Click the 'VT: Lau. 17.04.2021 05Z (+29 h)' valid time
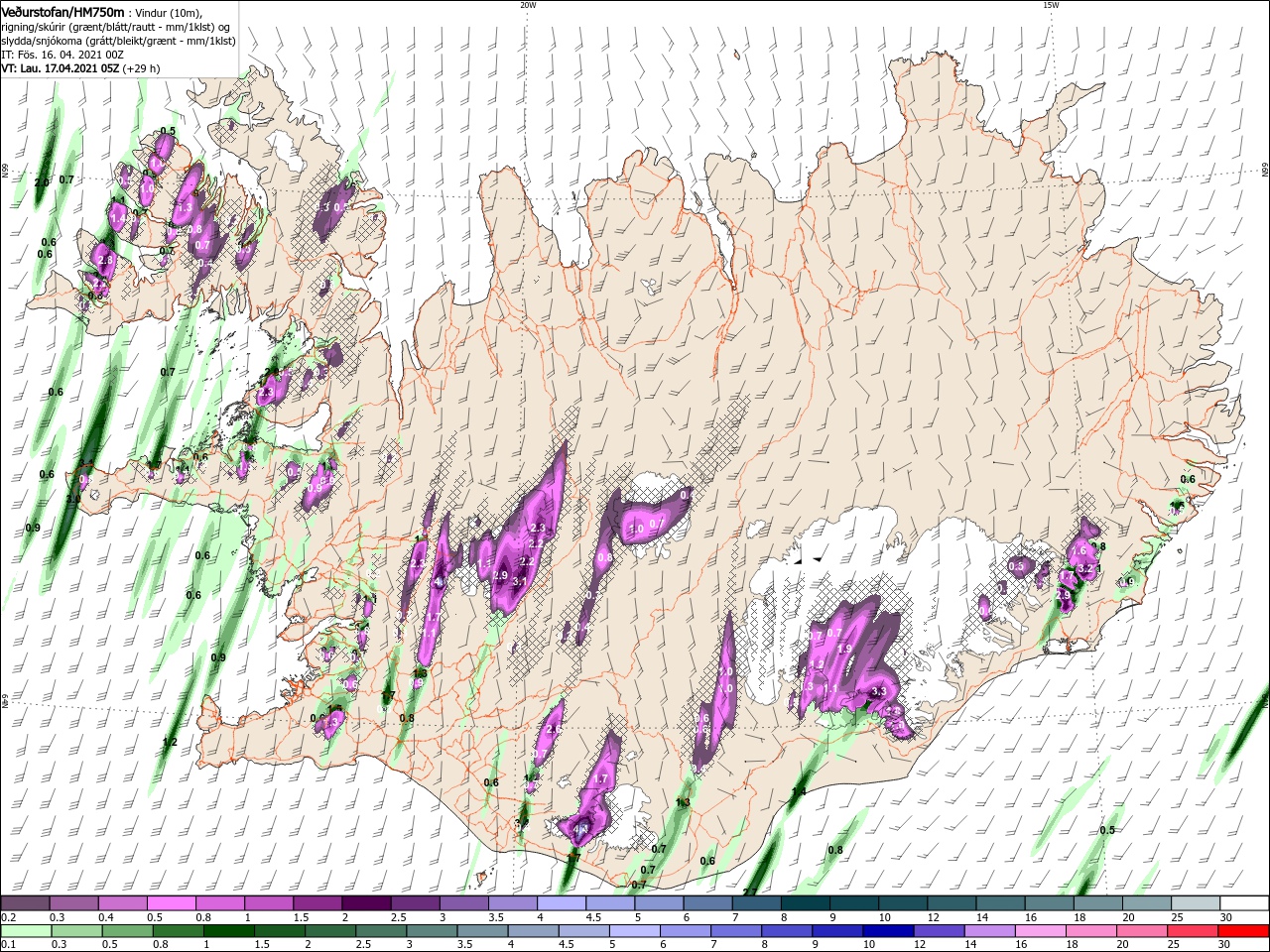This screenshot has height=952, width=1270. tap(80, 68)
